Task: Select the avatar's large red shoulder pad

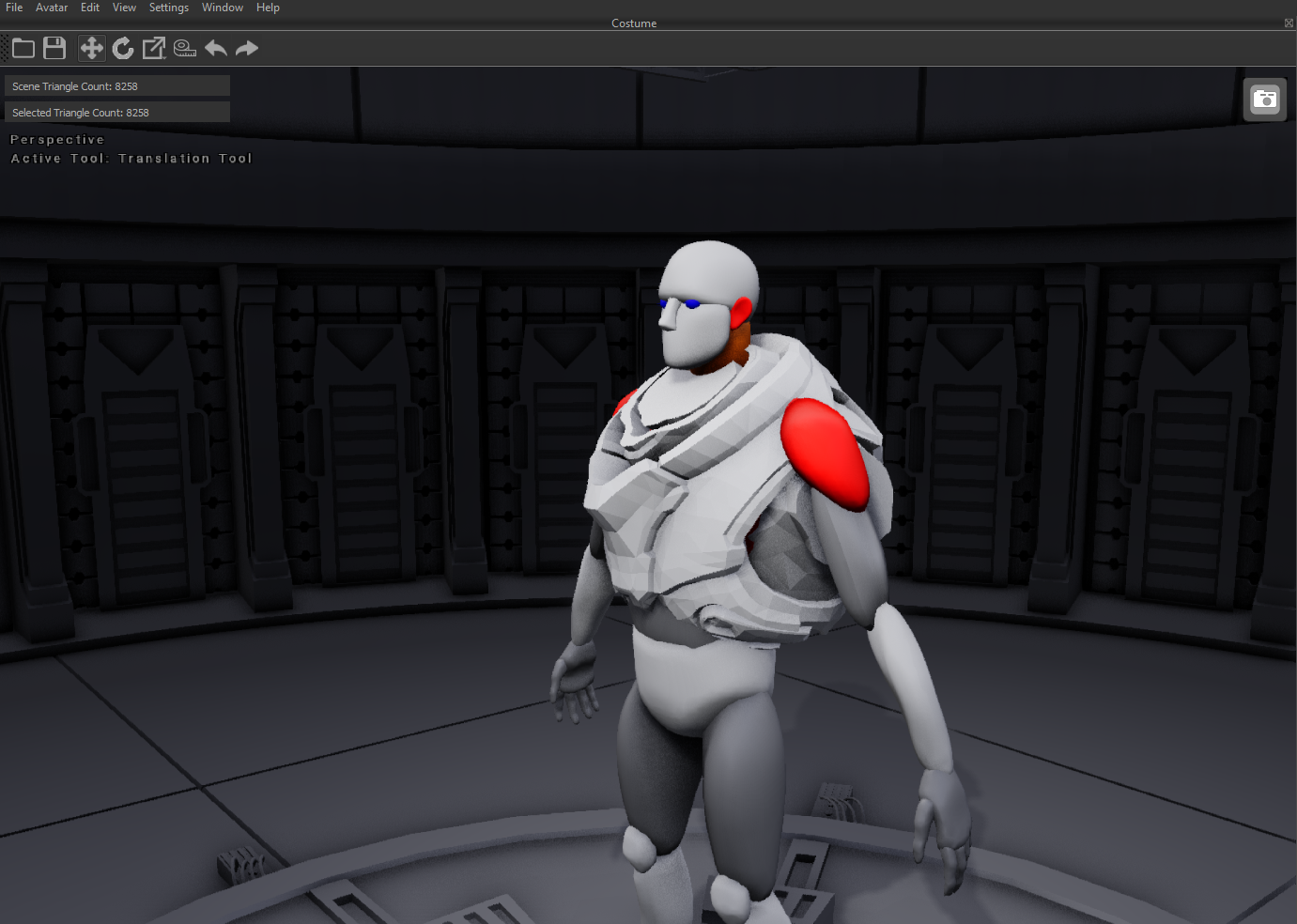Action: point(826,454)
